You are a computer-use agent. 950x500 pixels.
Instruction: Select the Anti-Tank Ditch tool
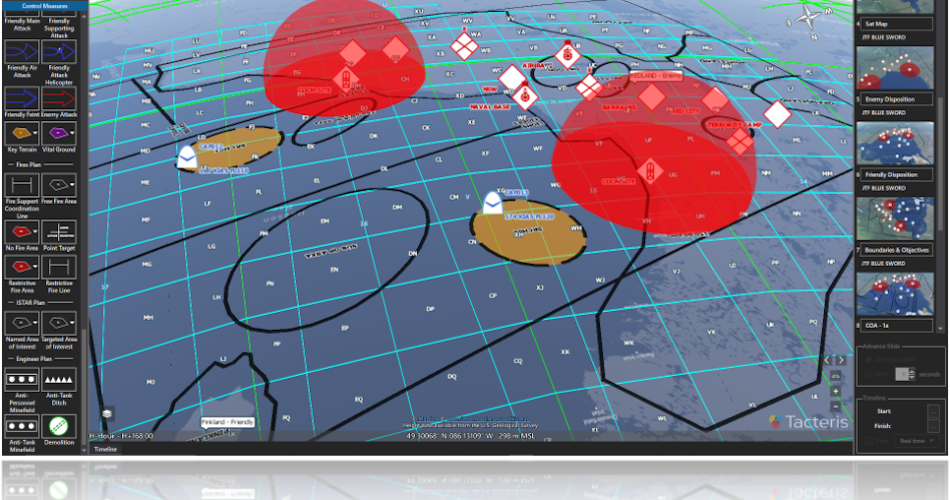point(59,379)
